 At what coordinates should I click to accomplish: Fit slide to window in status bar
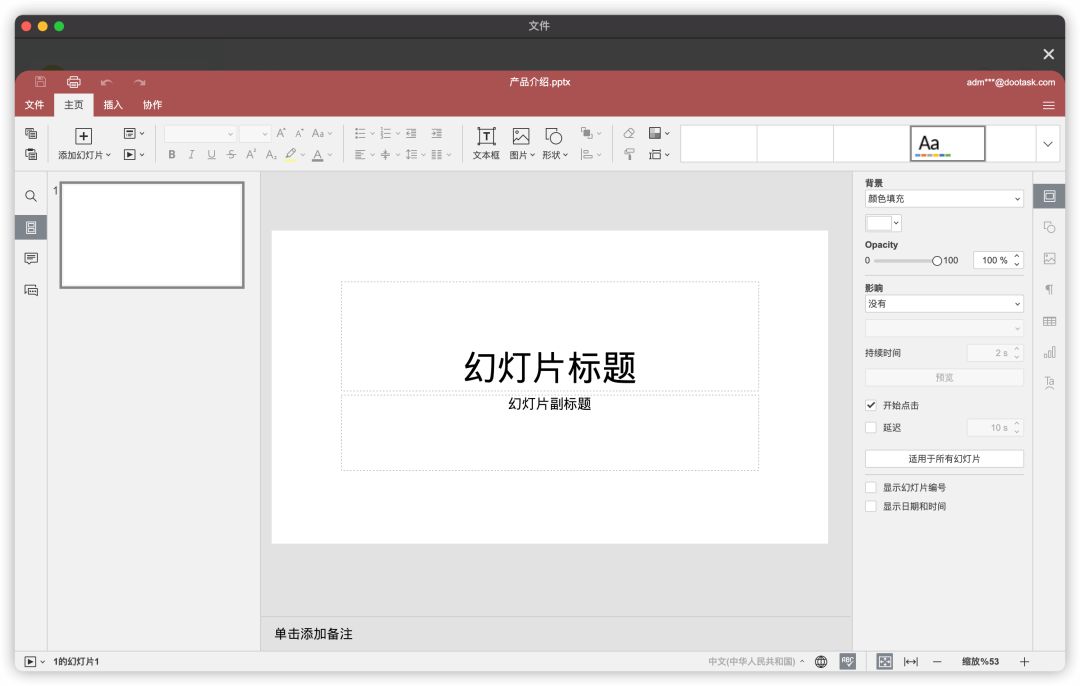coord(884,661)
